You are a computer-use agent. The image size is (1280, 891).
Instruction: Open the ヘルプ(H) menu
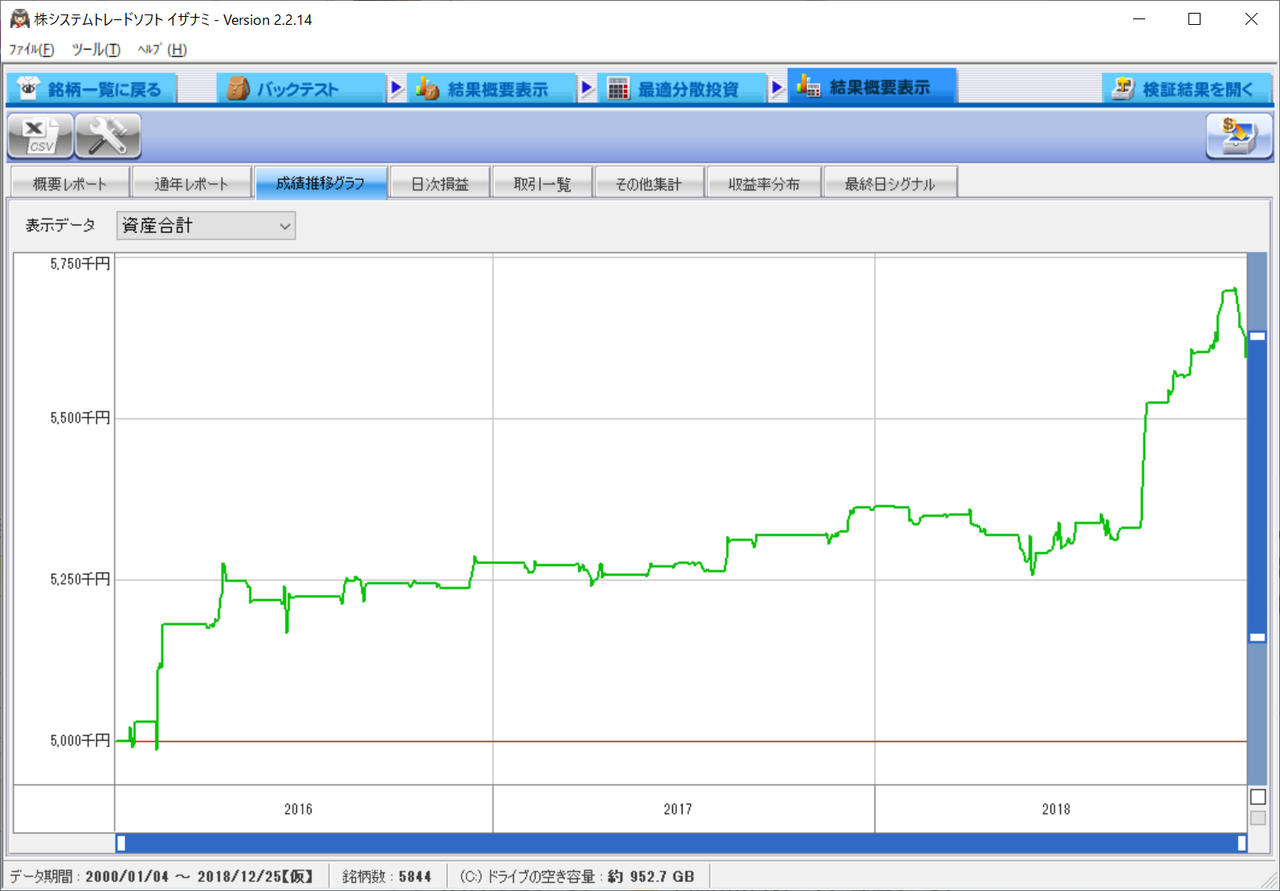coord(162,50)
